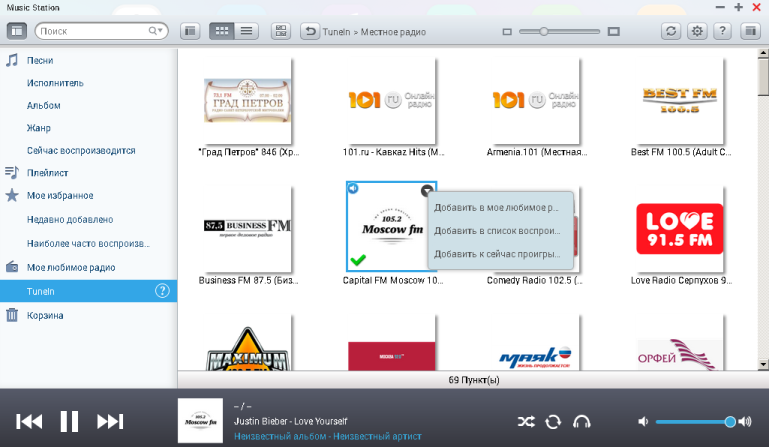Select Armenia.101 station thumbnail
This screenshot has width=769, height=447.
coord(536,101)
